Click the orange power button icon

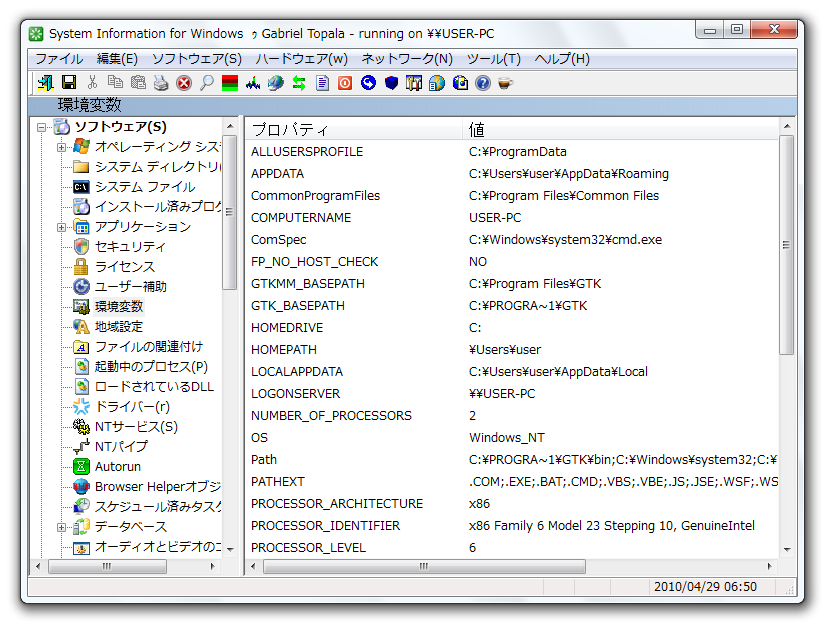[345, 83]
